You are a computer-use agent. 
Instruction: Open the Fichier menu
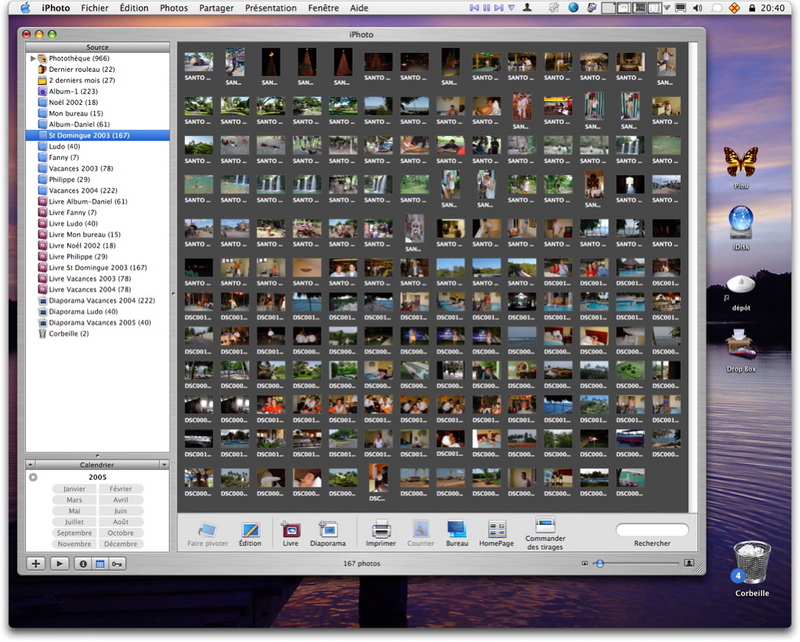[x=94, y=8]
